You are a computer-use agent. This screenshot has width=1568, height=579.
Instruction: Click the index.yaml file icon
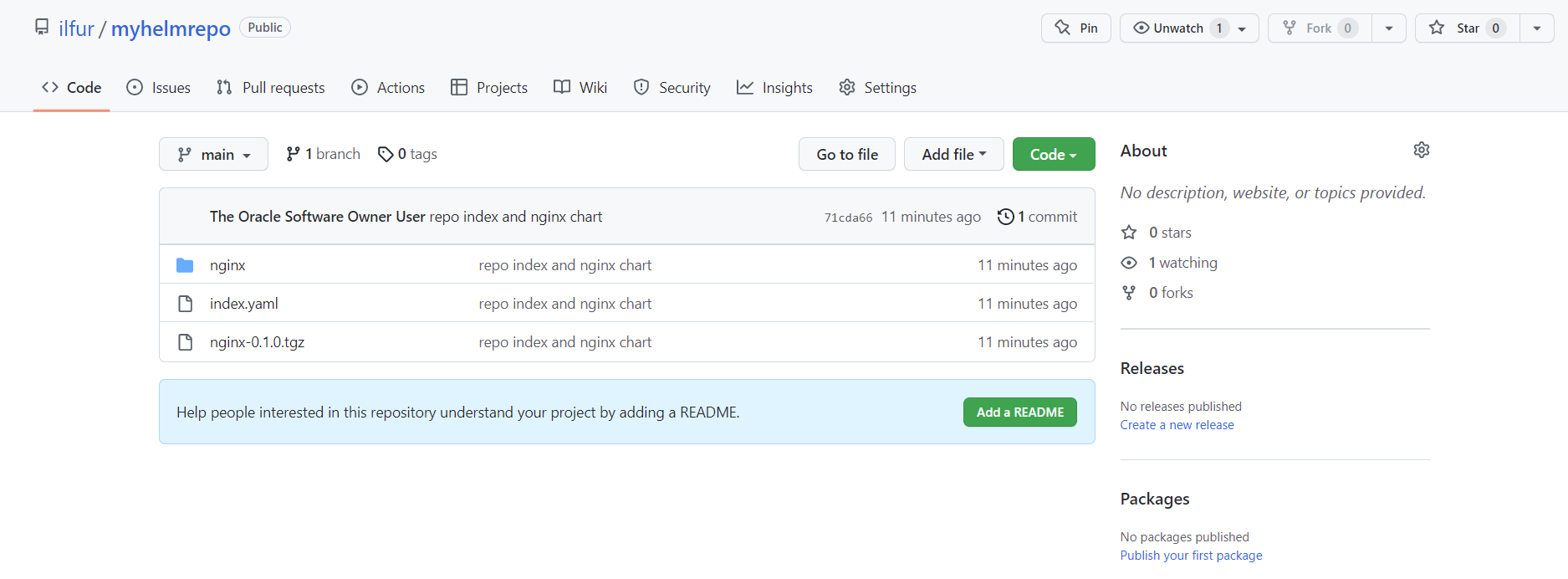(x=185, y=304)
